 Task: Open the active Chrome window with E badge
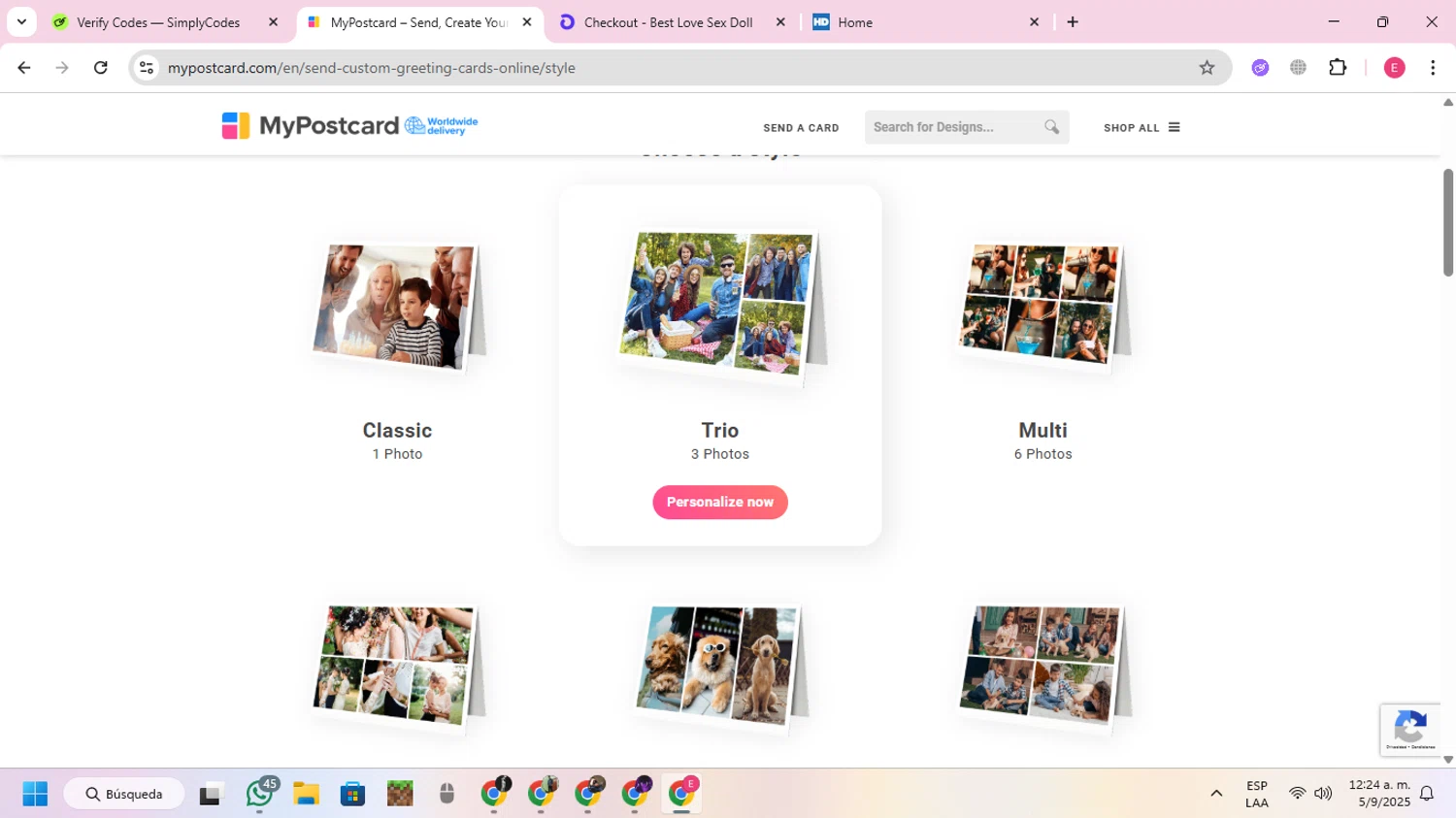682,794
